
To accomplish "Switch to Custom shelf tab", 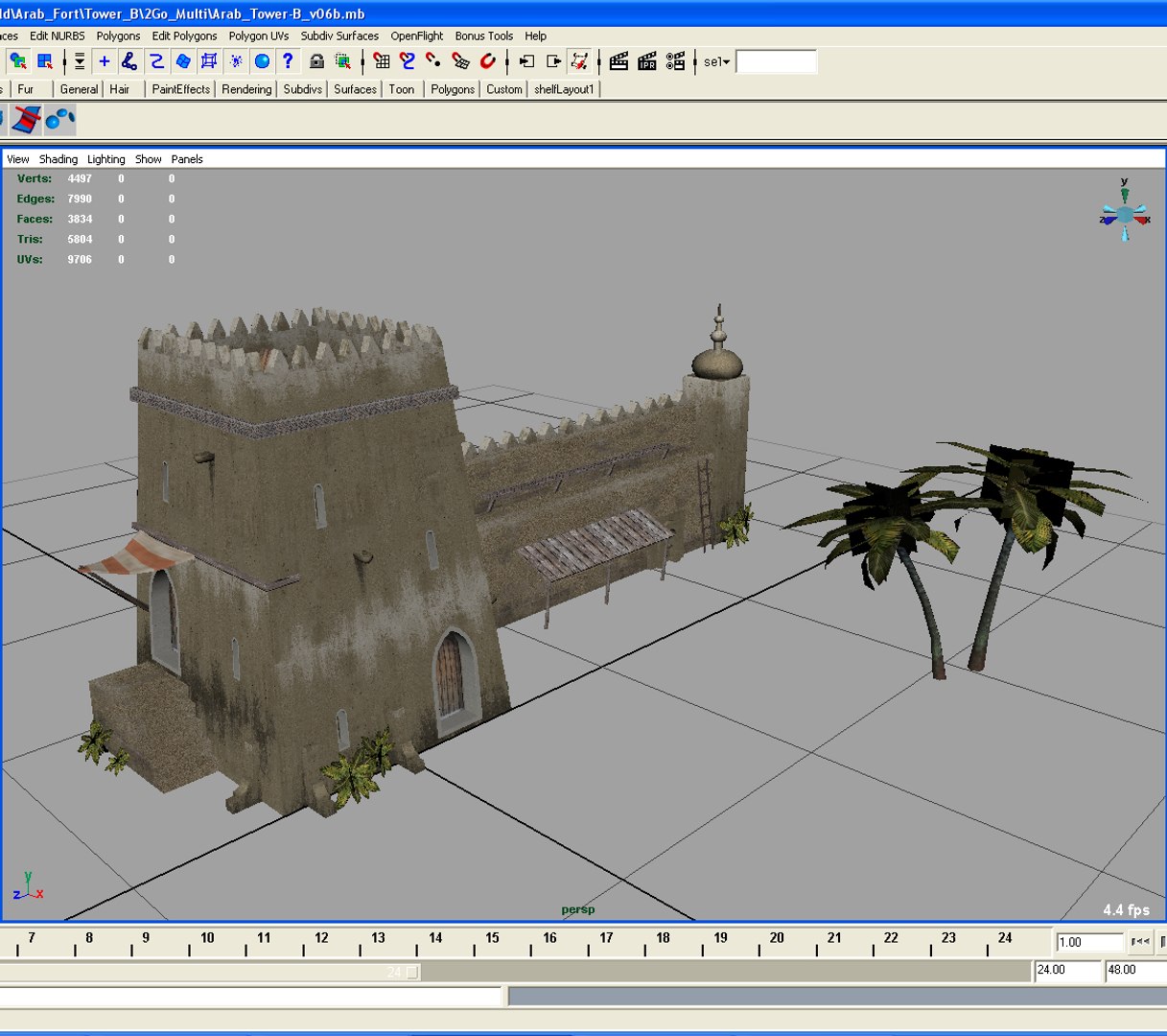I will tap(504, 89).
